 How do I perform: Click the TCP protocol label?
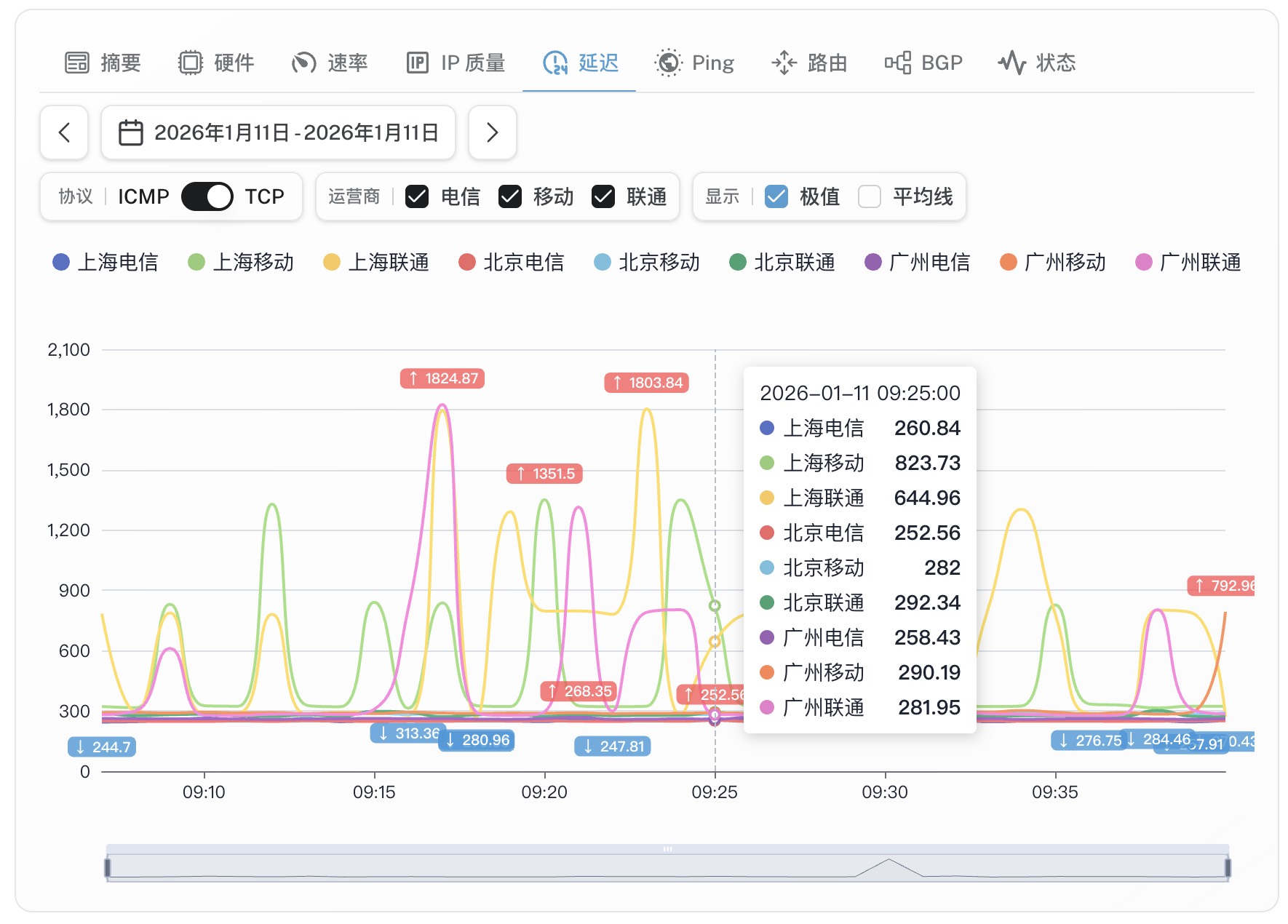pos(265,196)
